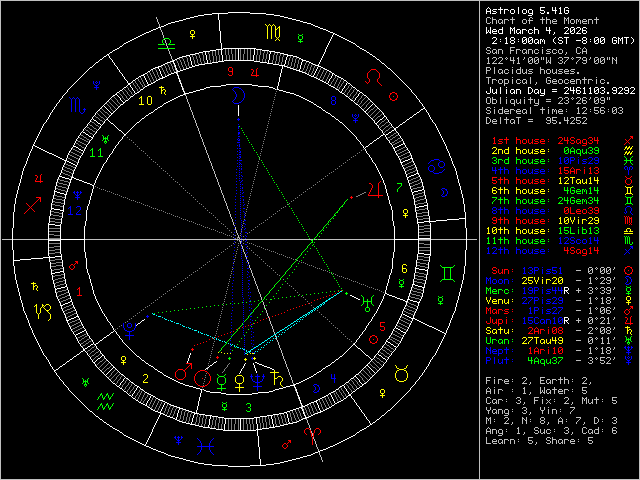Select the large yellow Venus glyph inside the wheel
Image resolution: width=640 pixels, height=480 pixels.
[x=240, y=382]
